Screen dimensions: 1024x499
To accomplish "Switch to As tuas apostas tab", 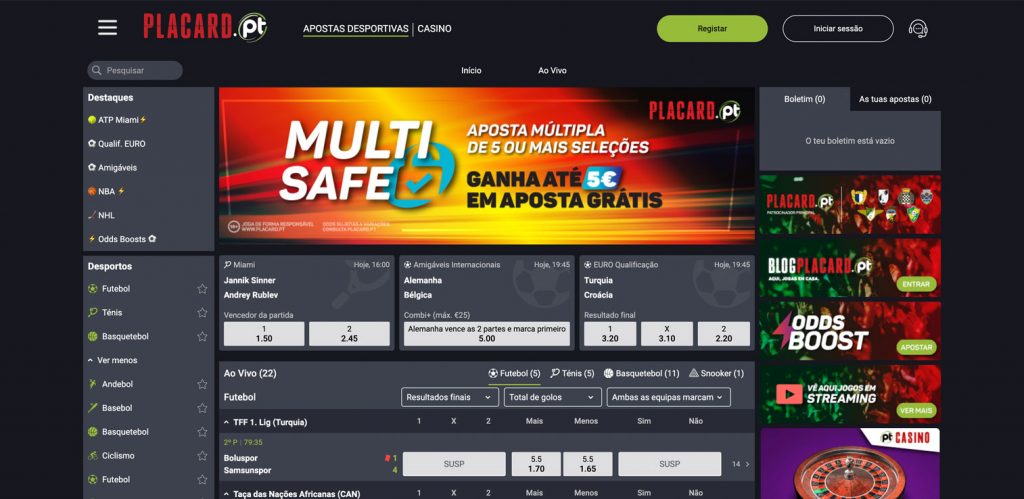I will click(895, 99).
